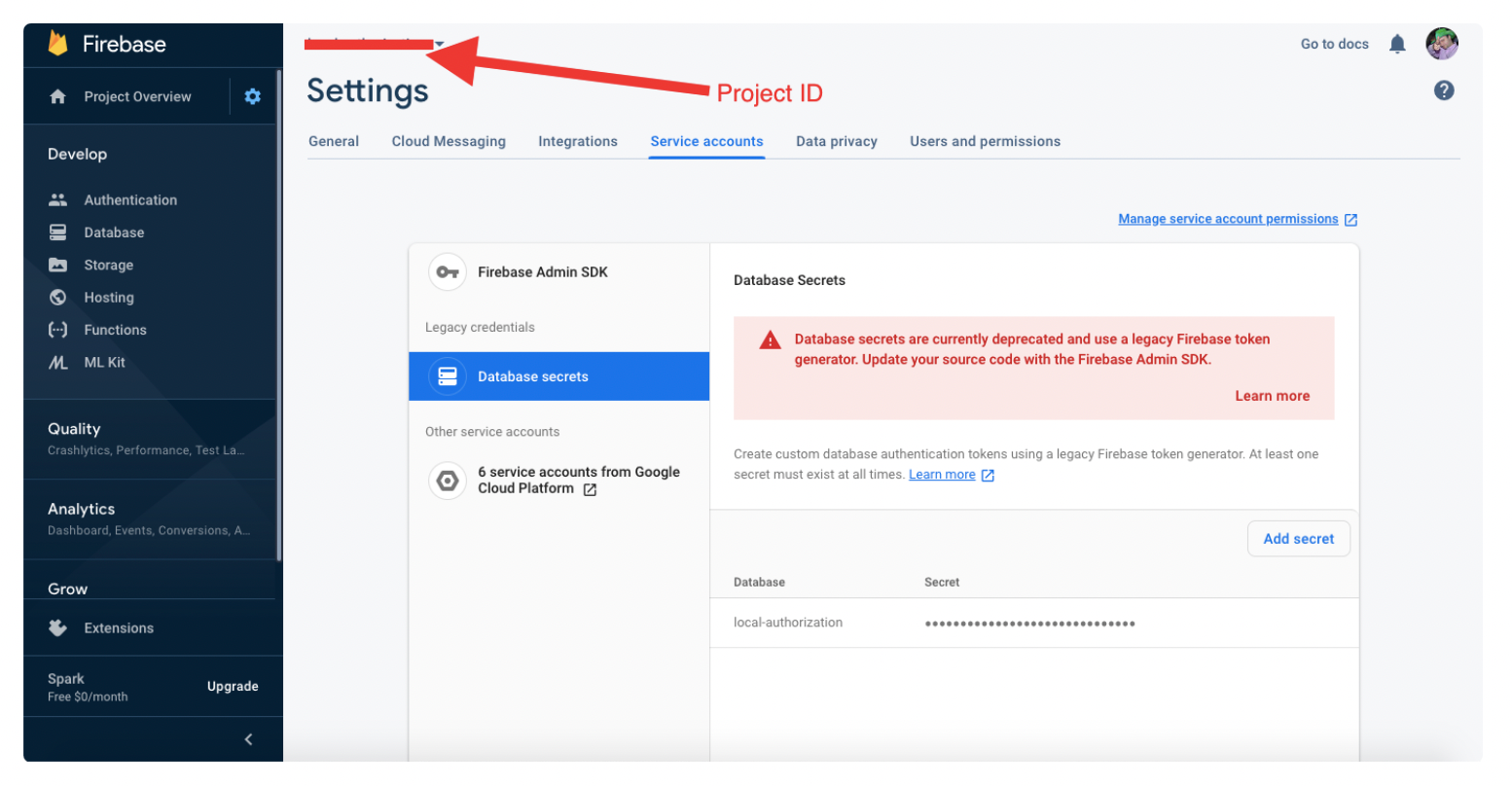Click Learn more link in description
The height and width of the screenshot is (786, 1512).
click(942, 475)
